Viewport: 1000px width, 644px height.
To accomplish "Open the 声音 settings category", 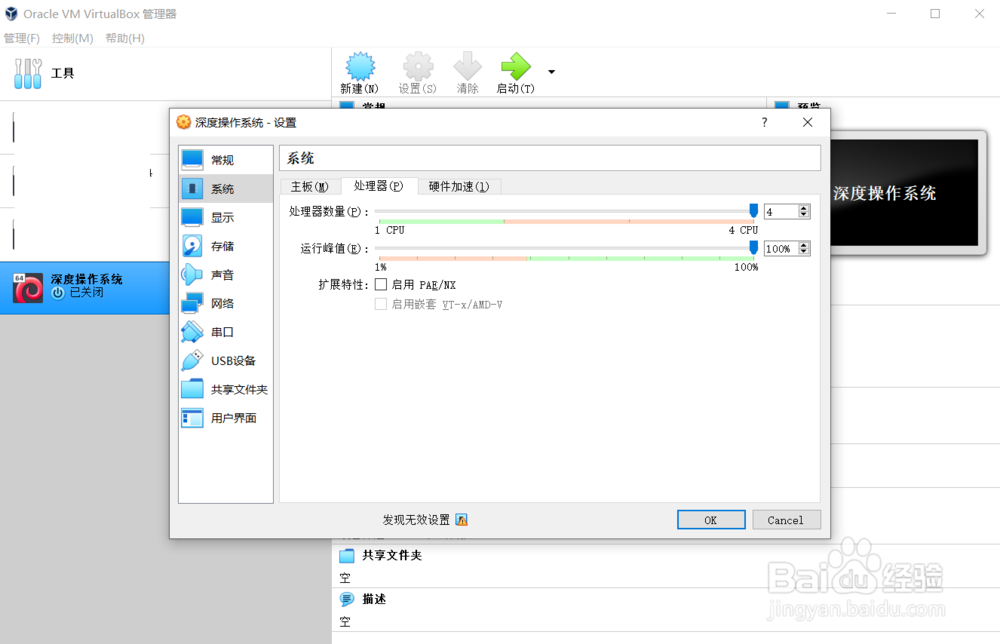I will 226,275.
